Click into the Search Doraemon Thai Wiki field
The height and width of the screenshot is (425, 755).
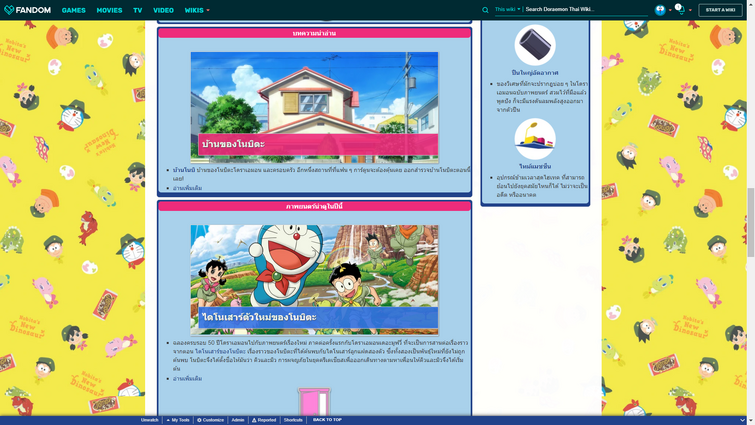click(586, 9)
